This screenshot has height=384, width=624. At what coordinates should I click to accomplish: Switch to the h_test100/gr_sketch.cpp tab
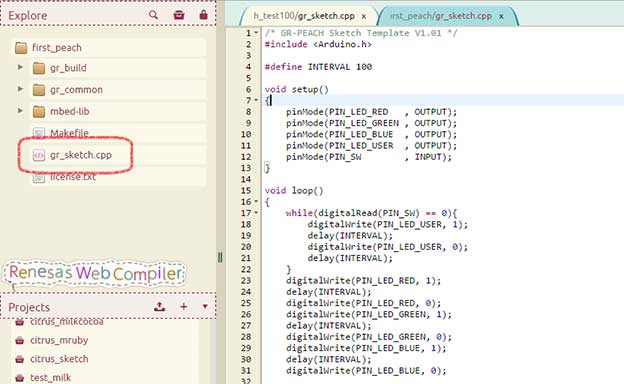tap(304, 16)
